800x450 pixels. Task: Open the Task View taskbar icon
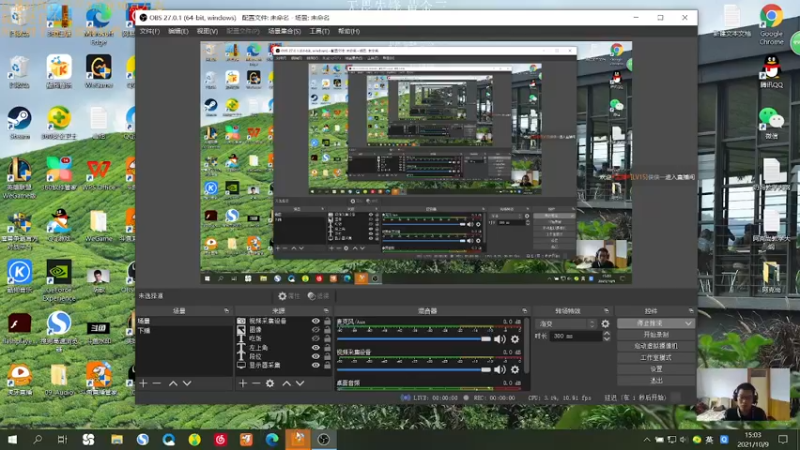pyautogui.click(x=62, y=439)
